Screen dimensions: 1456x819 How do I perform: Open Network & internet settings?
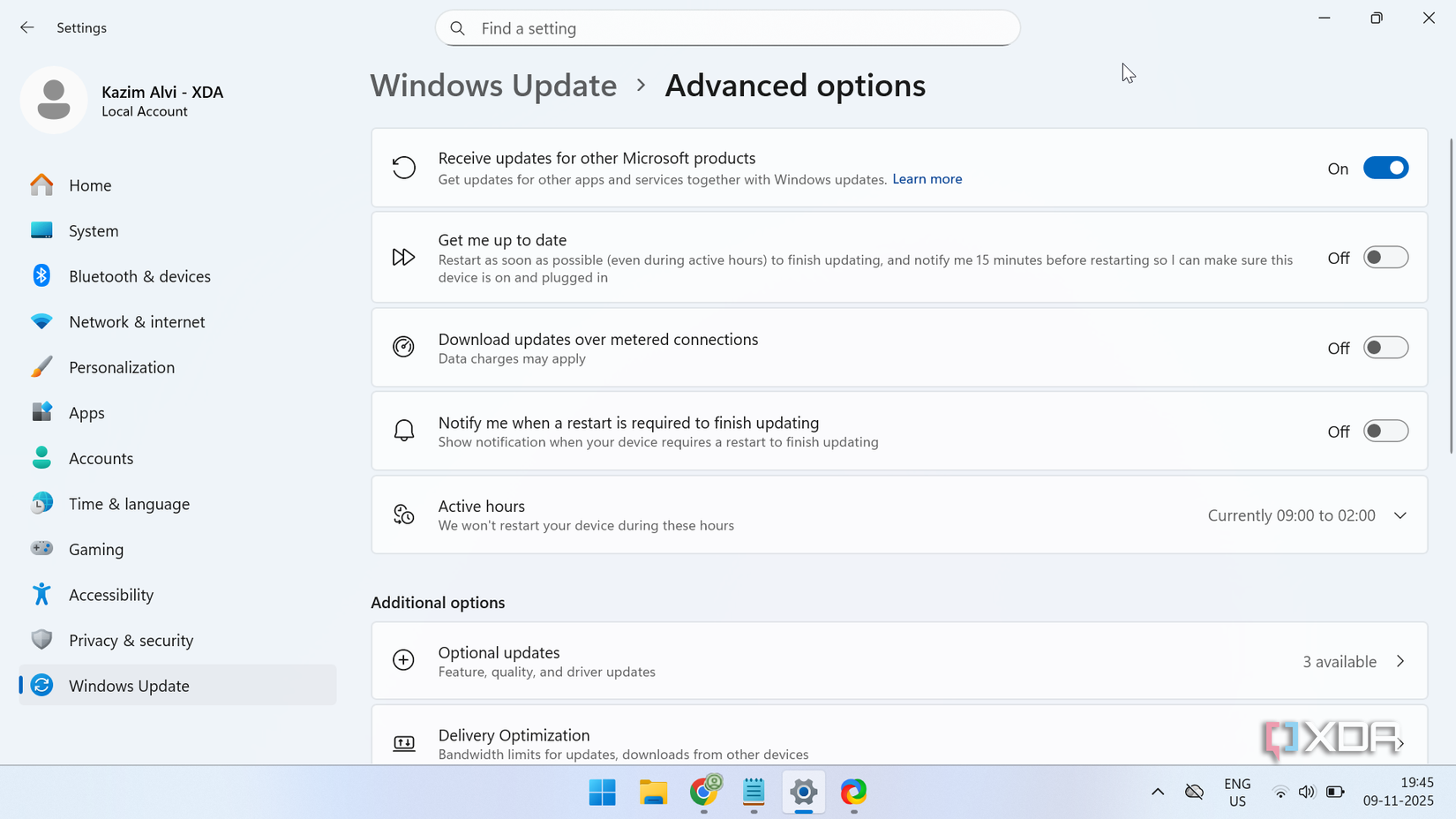click(137, 321)
